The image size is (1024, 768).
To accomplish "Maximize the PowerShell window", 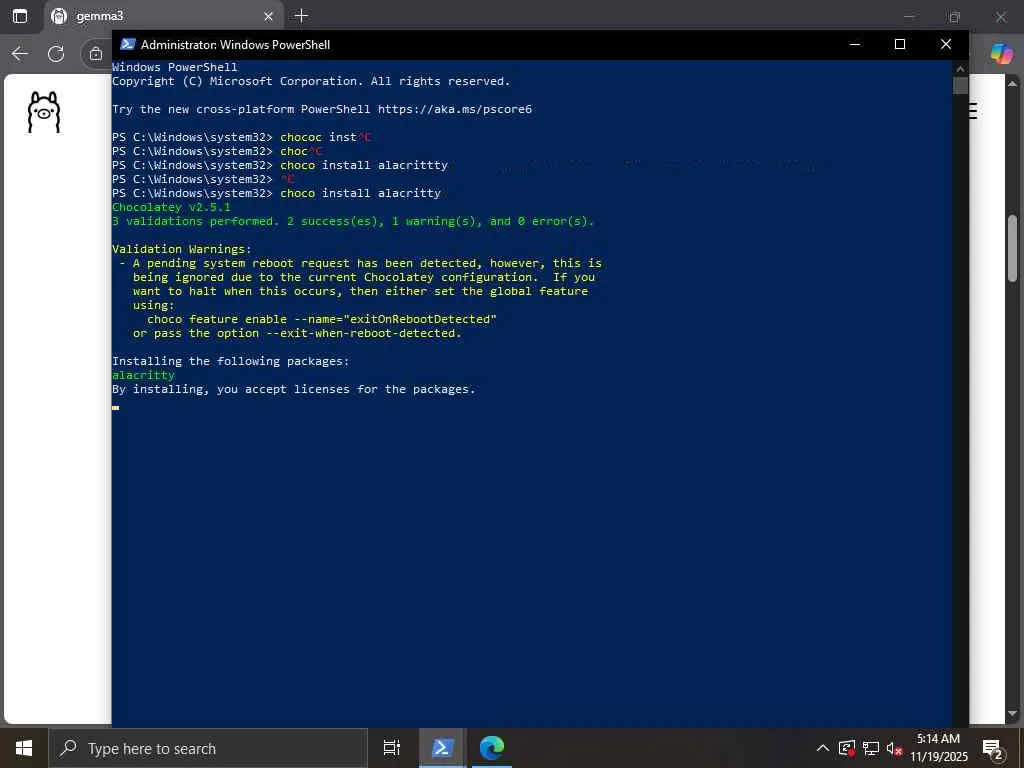I will 900,44.
